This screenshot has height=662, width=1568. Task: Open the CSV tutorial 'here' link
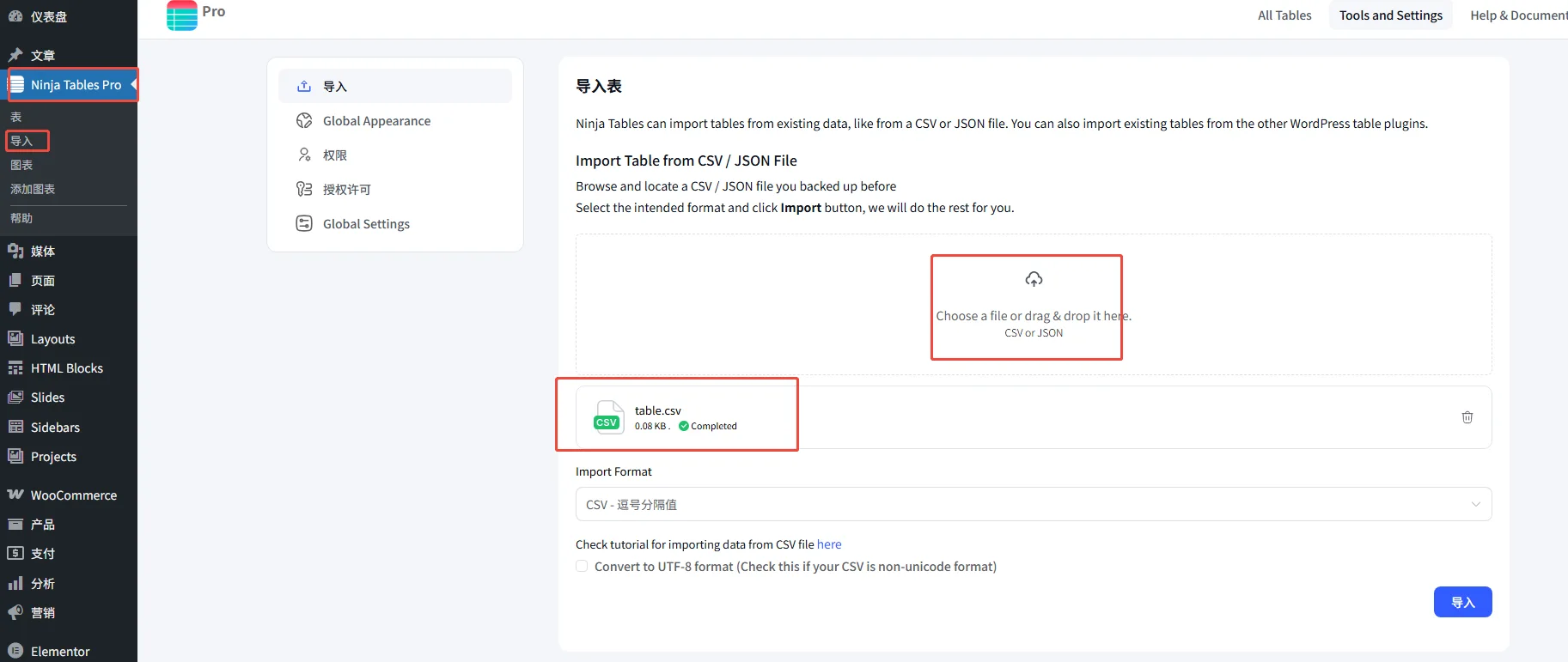tap(829, 544)
